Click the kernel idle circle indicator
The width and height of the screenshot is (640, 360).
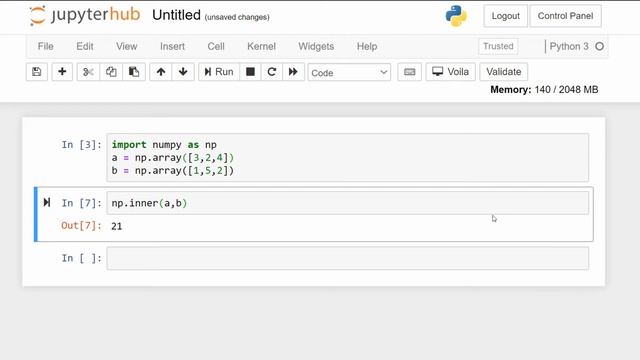pos(599,47)
